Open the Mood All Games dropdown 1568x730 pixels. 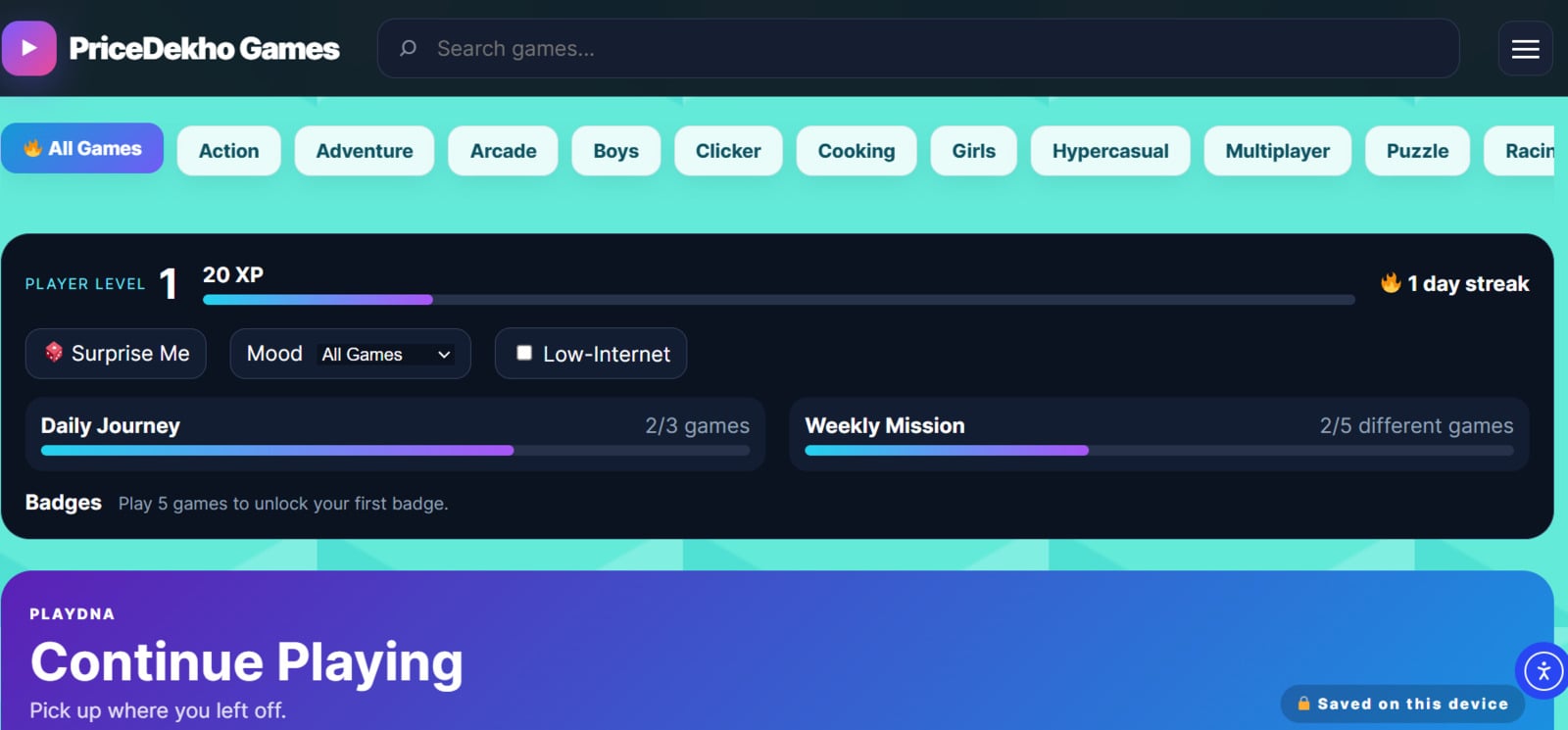click(386, 354)
